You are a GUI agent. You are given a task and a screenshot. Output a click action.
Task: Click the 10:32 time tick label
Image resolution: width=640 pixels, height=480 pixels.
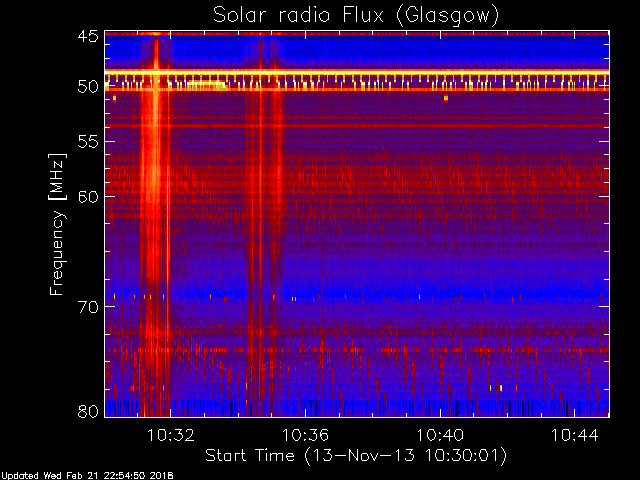click(x=170, y=435)
